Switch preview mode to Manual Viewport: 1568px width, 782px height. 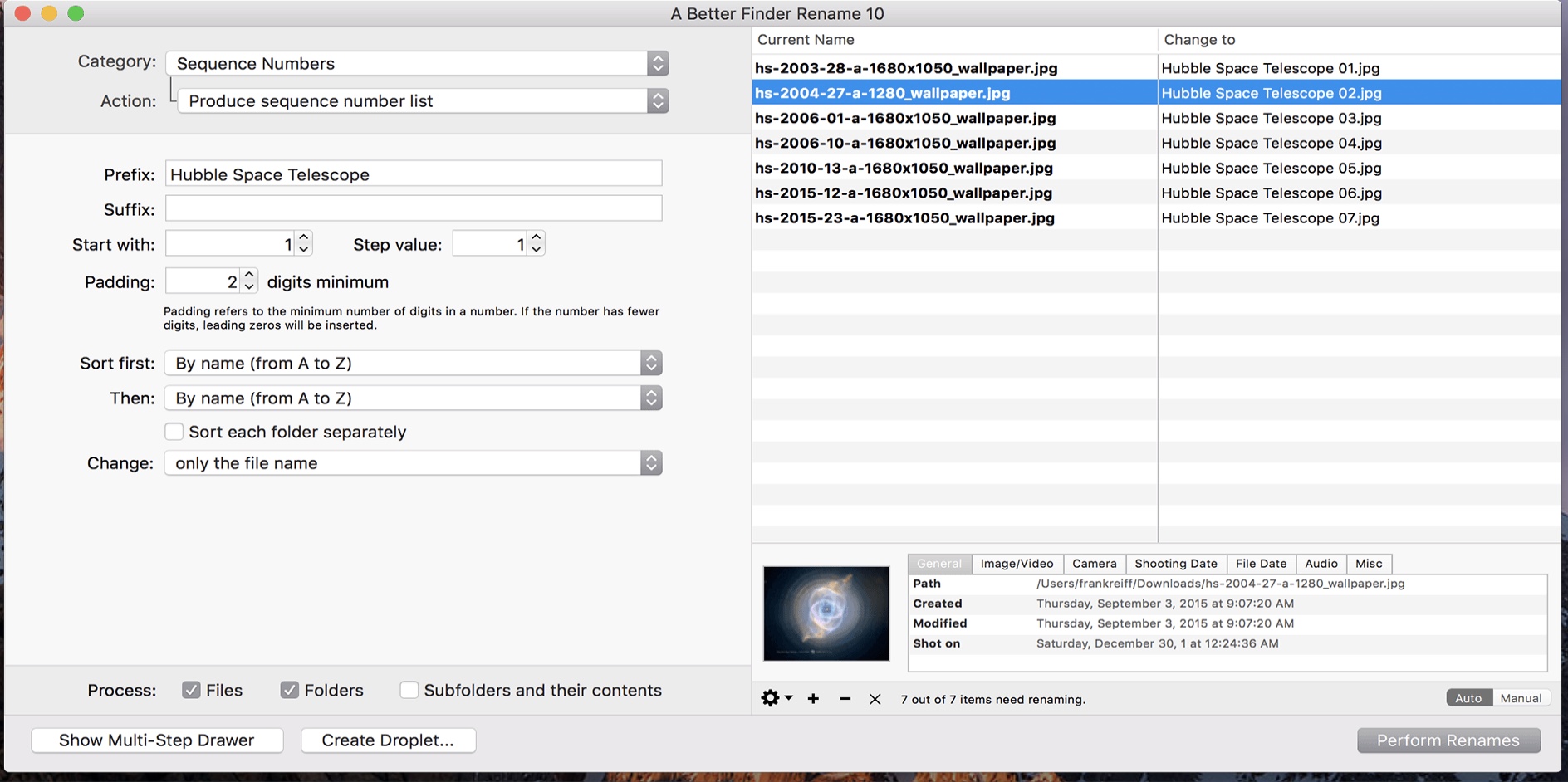[x=1521, y=698]
